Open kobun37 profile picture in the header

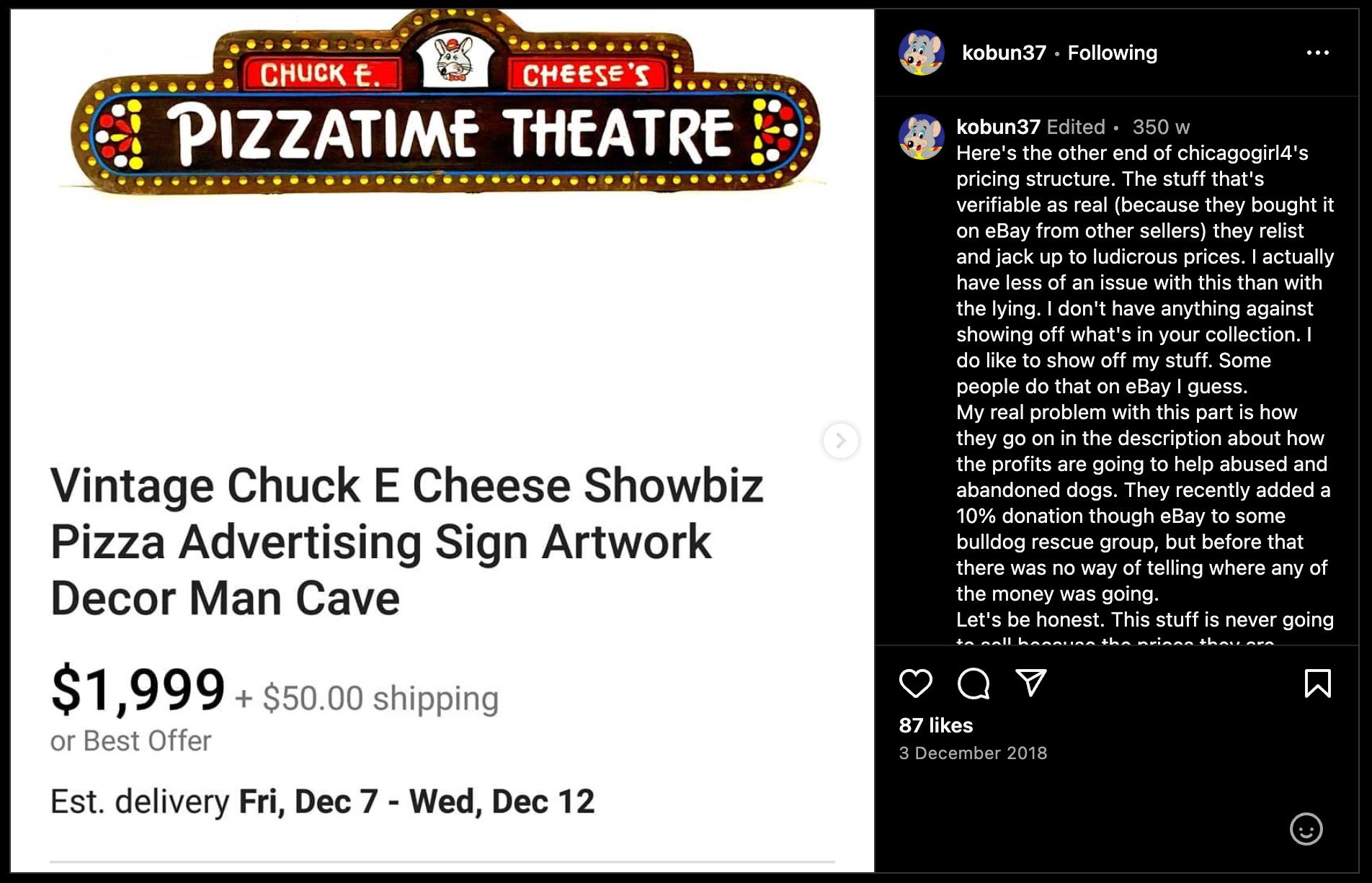921,53
